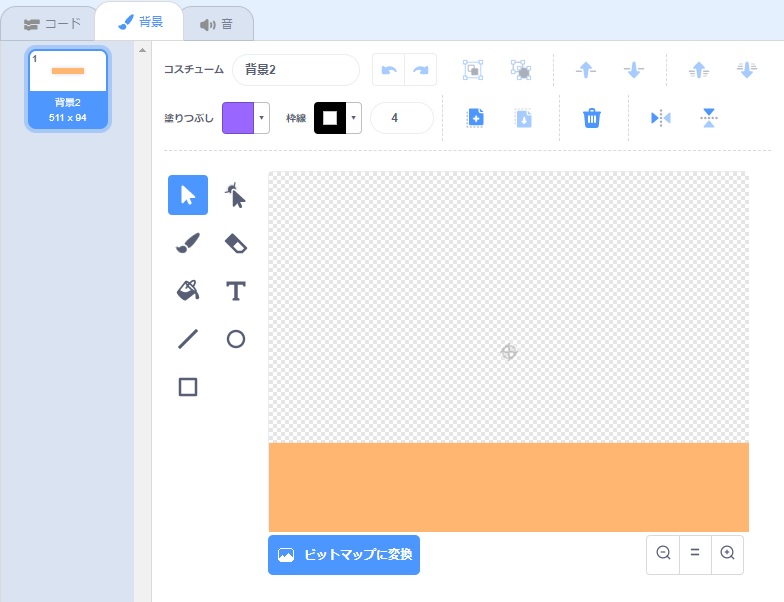
Task: Select the Line tool
Action: (x=188, y=339)
